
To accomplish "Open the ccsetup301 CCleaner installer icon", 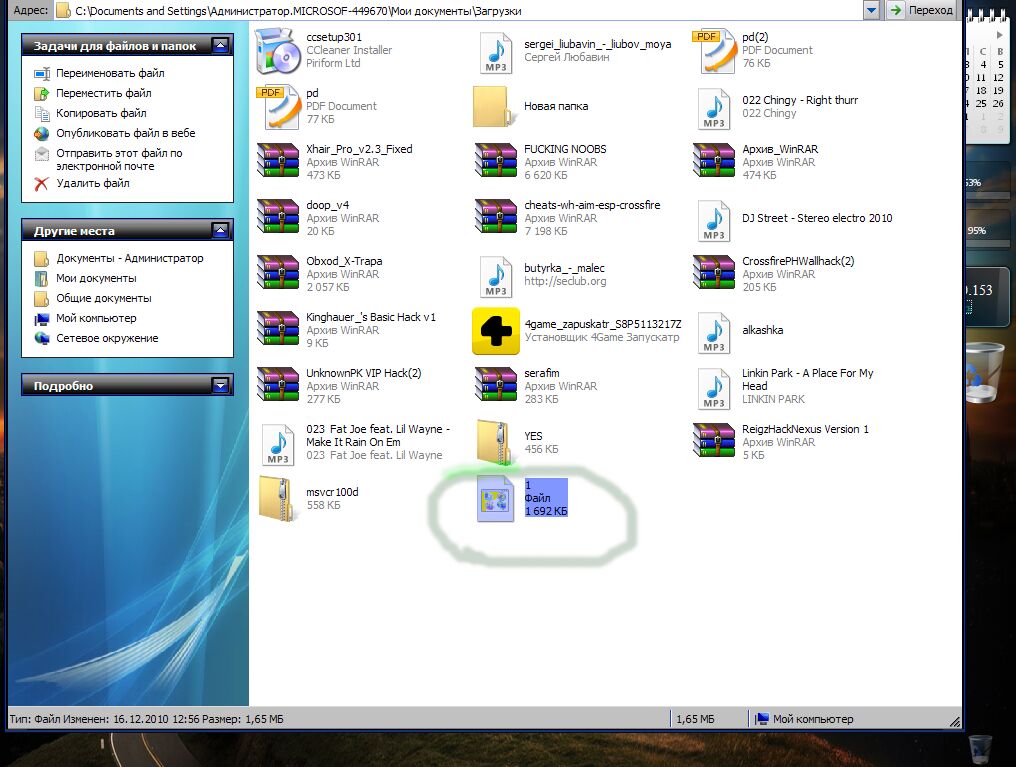I will (x=278, y=51).
